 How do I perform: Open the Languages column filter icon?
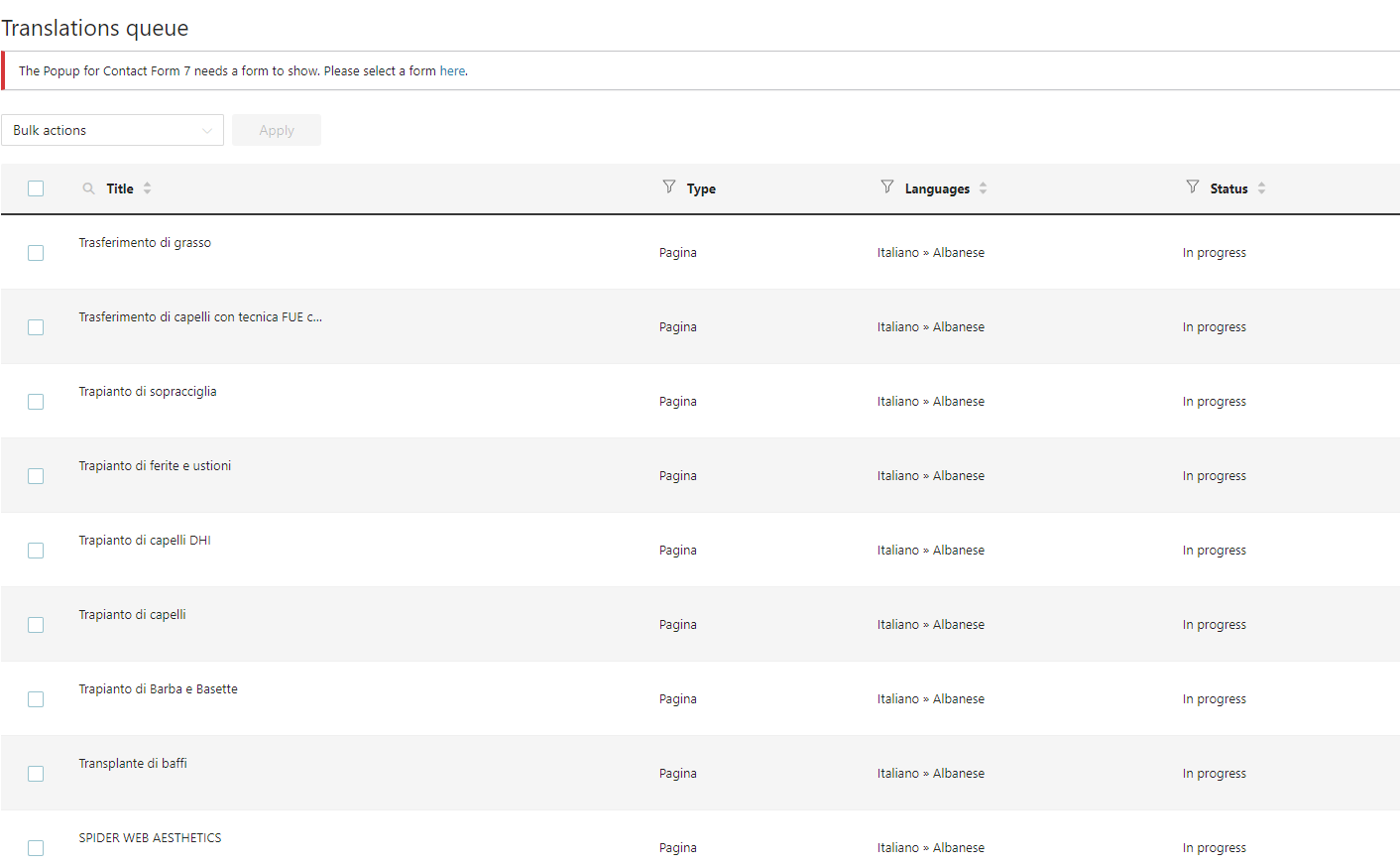(x=887, y=186)
